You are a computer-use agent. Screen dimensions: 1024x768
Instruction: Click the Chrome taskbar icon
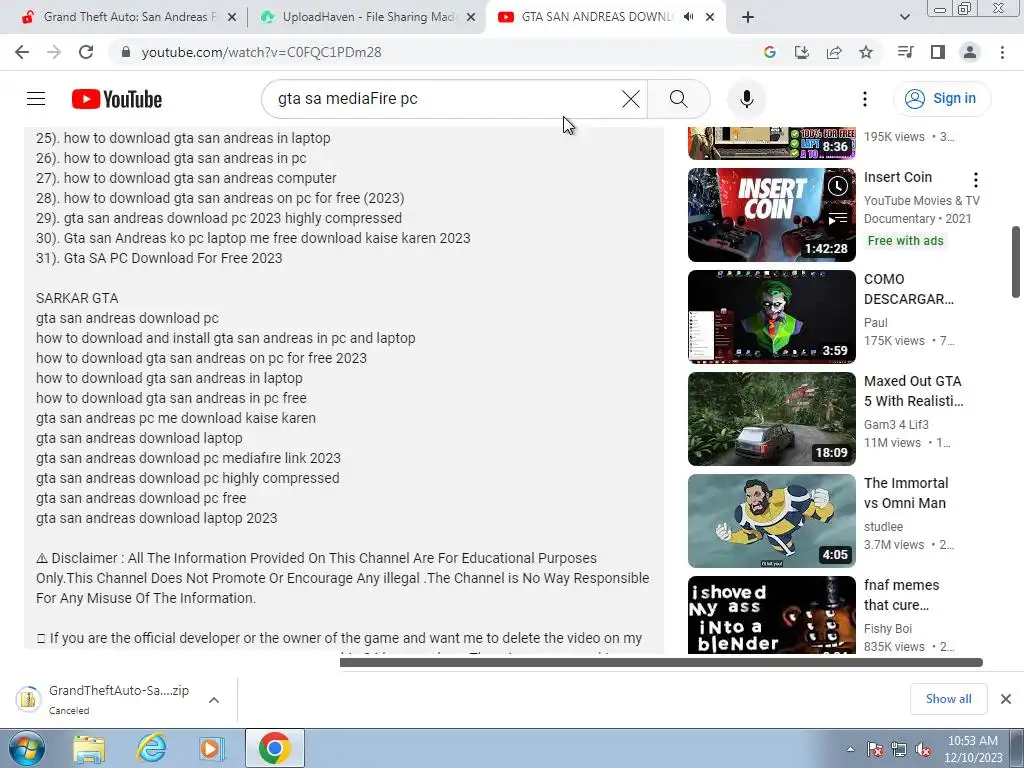pos(274,748)
